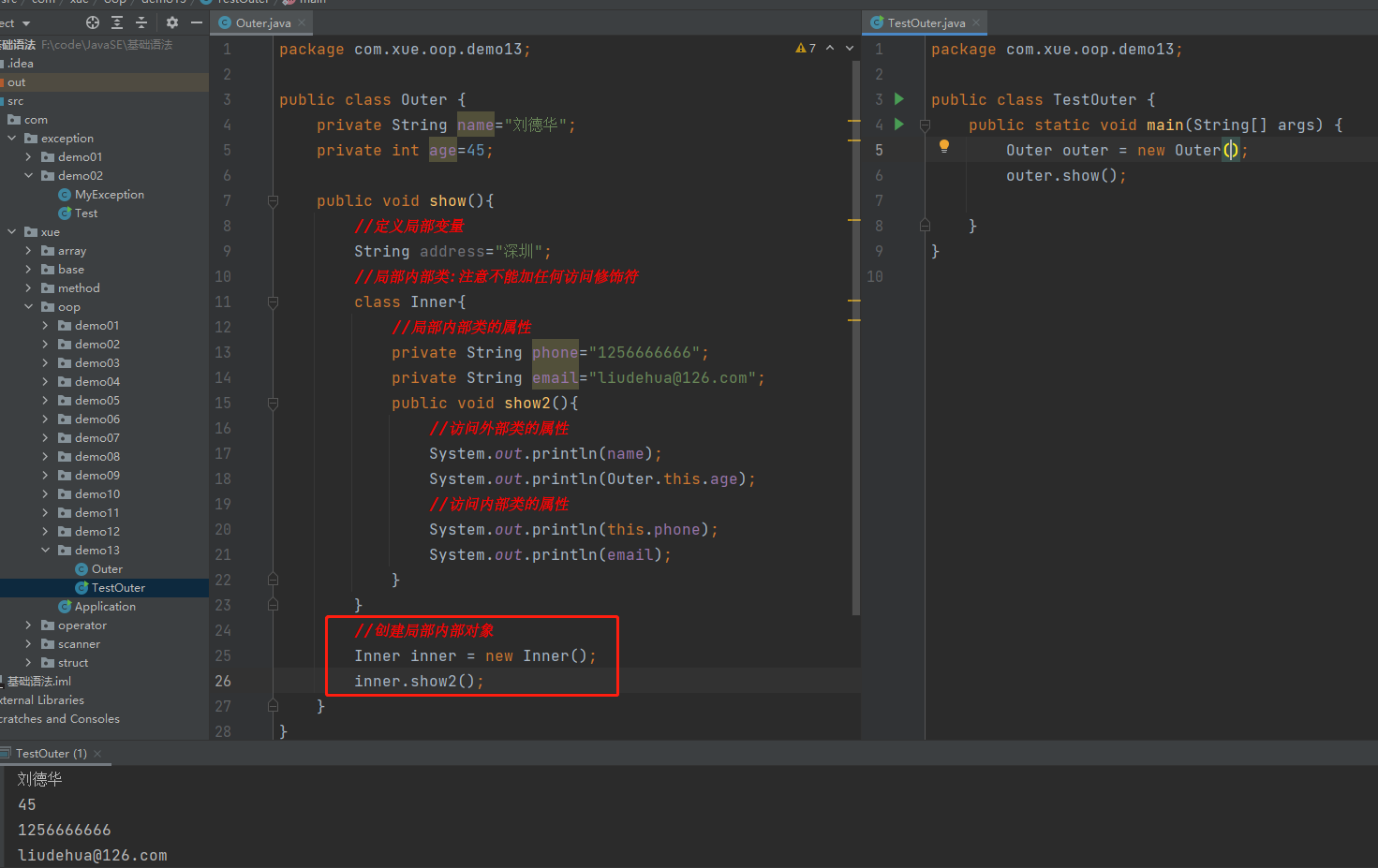Go to previous highlighted problem arrow
The height and width of the screenshot is (868, 1378).
[830, 48]
